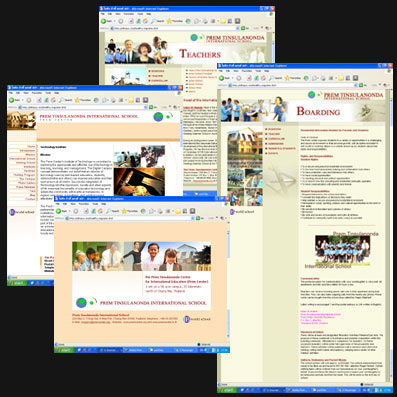Click the Back arrow in the Boarding window
This screenshot has height=397, width=397.
click(x=222, y=78)
